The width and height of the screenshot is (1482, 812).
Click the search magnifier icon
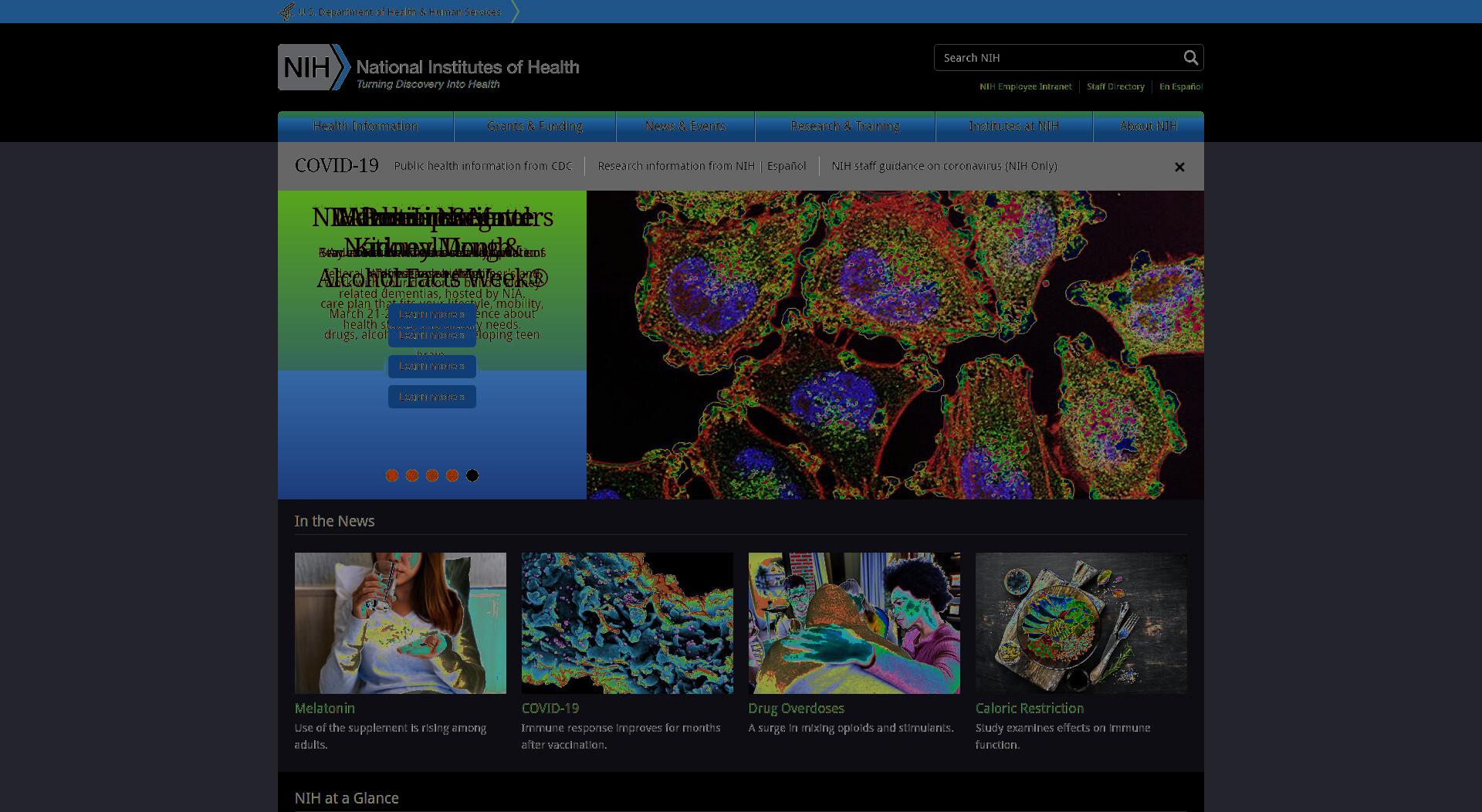(x=1191, y=58)
